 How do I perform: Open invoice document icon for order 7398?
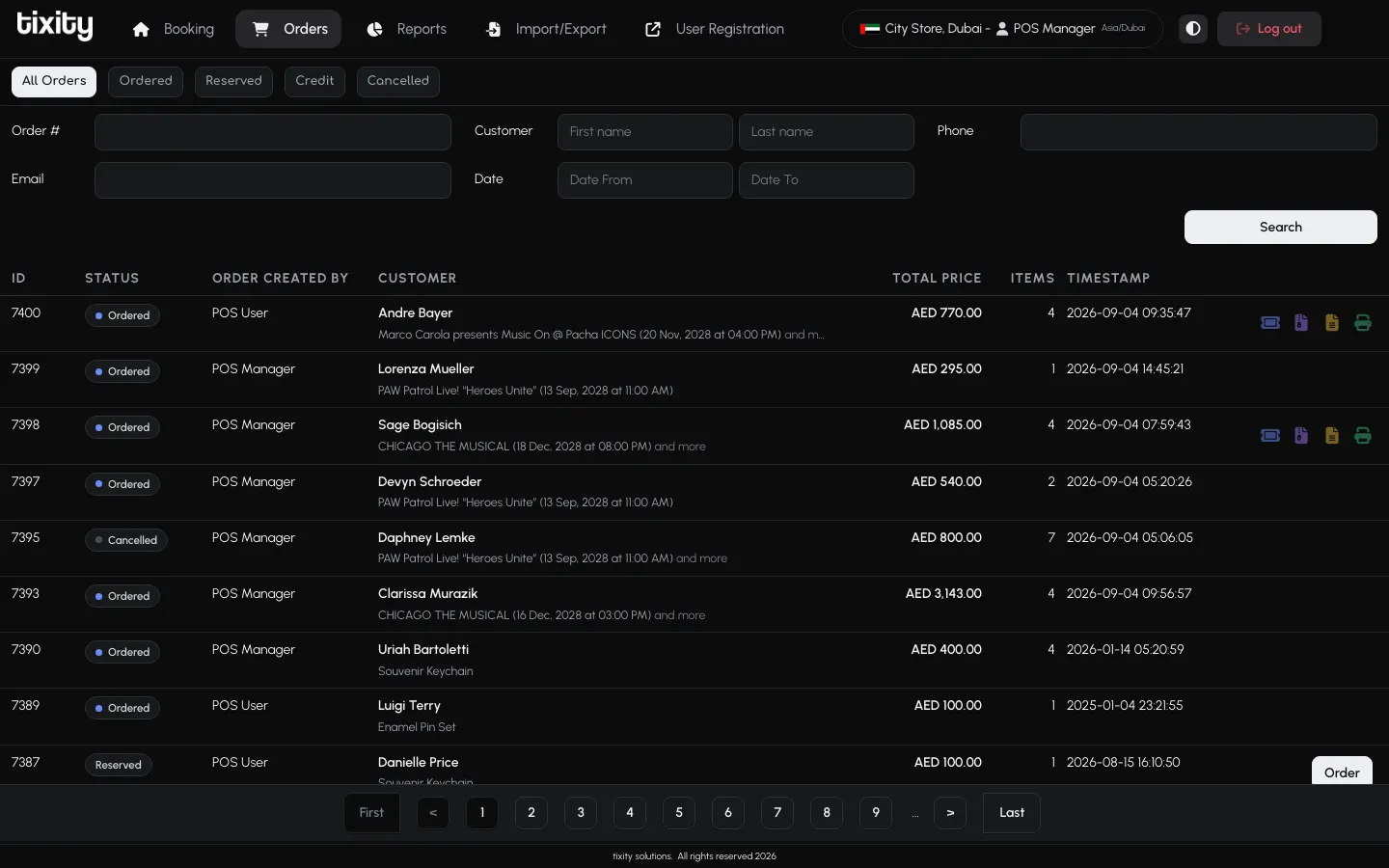click(x=1332, y=436)
